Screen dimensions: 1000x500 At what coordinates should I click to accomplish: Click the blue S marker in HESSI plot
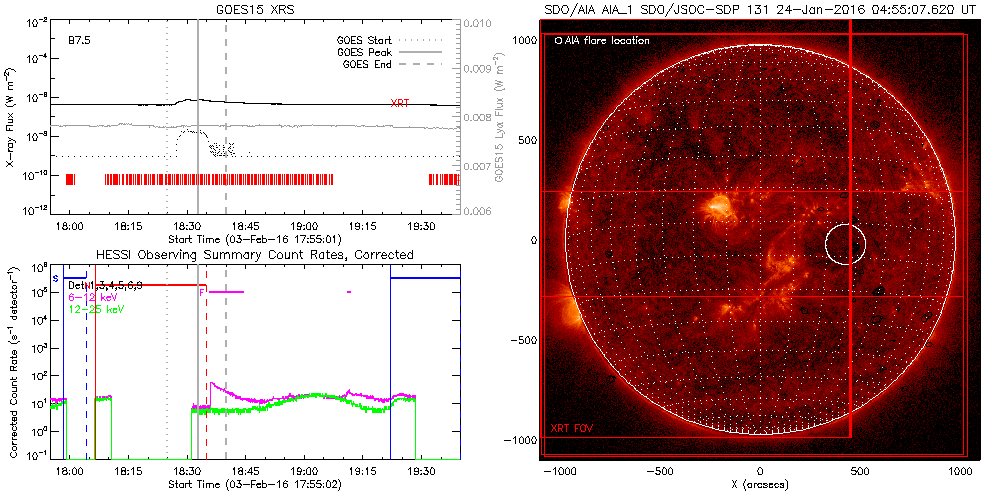55,277
